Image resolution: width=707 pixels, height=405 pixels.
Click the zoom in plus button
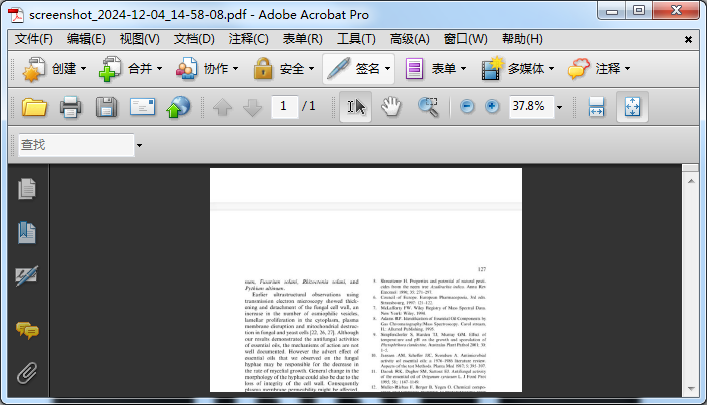[x=492, y=107]
